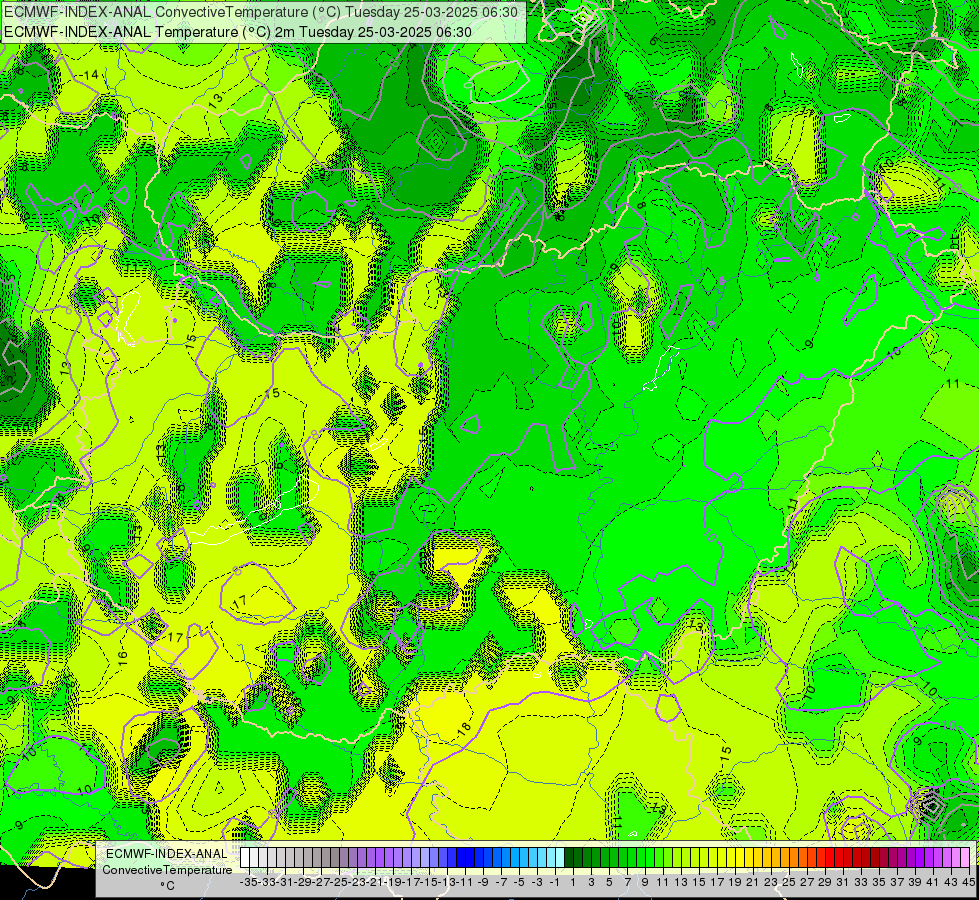The height and width of the screenshot is (900, 979).
Task: Select the ConvectiveTemperature title line at top
Action: point(261,12)
